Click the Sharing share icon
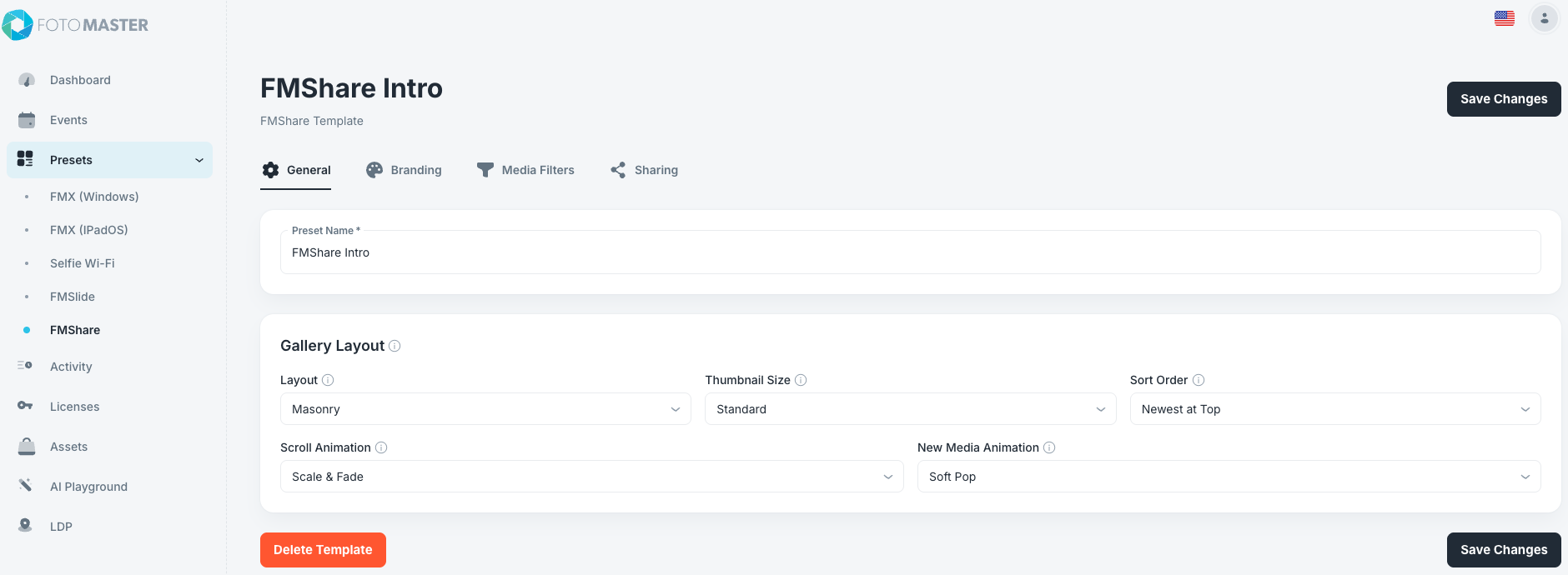Screen dimensions: 1568x575 click(x=618, y=170)
